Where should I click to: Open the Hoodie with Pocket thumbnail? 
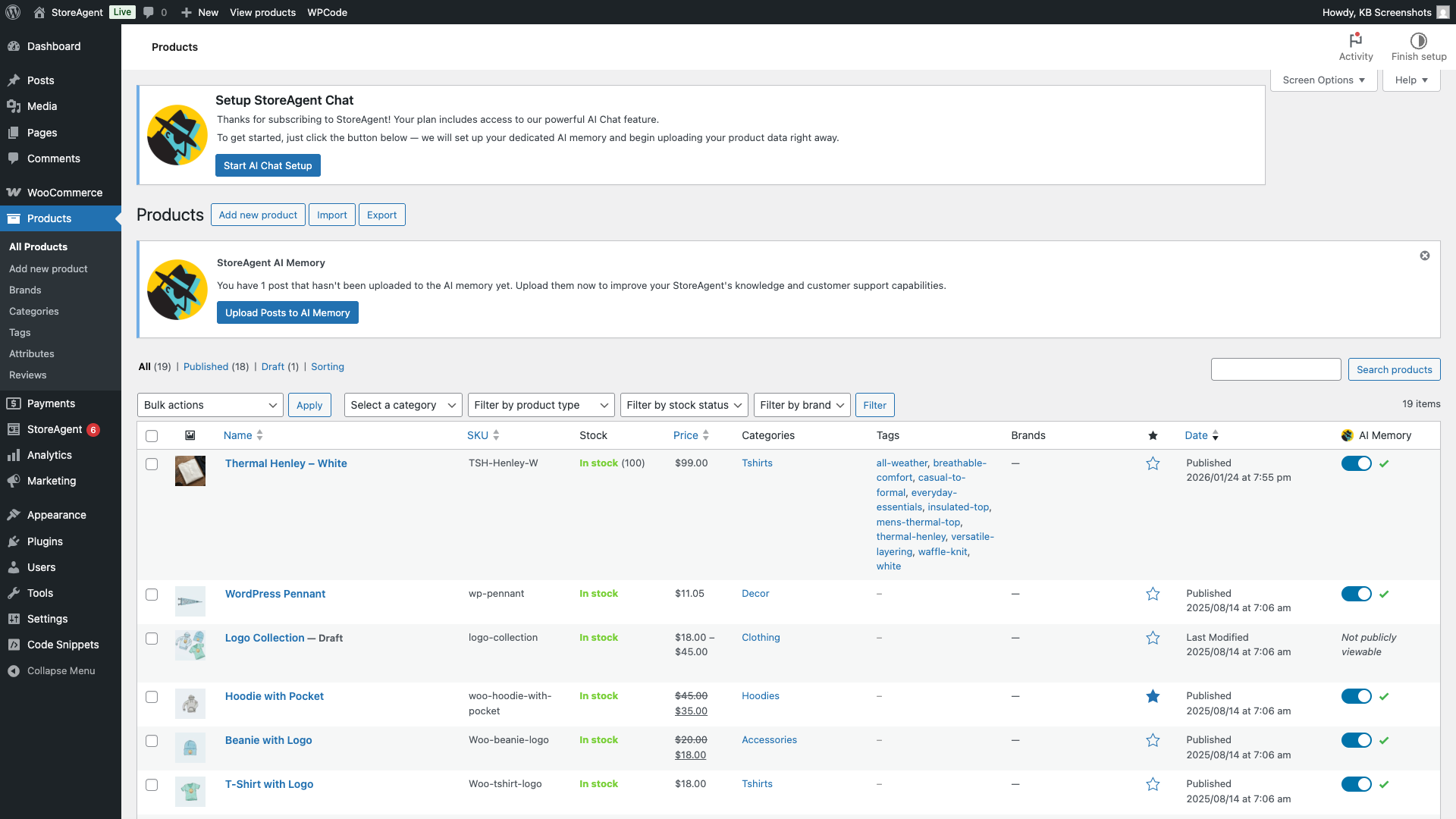pyautogui.click(x=190, y=704)
